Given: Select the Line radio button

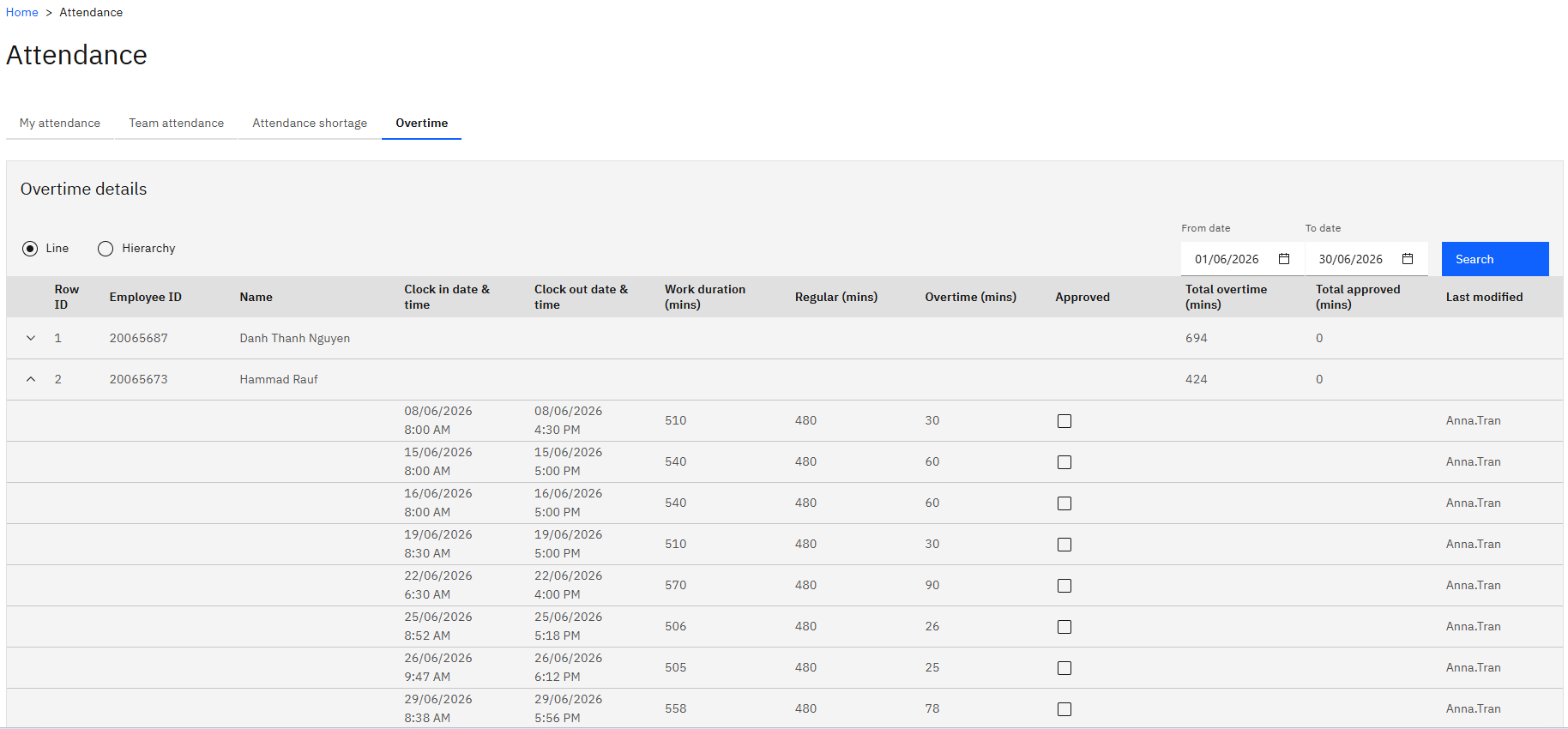Looking at the screenshot, I should pyautogui.click(x=30, y=249).
